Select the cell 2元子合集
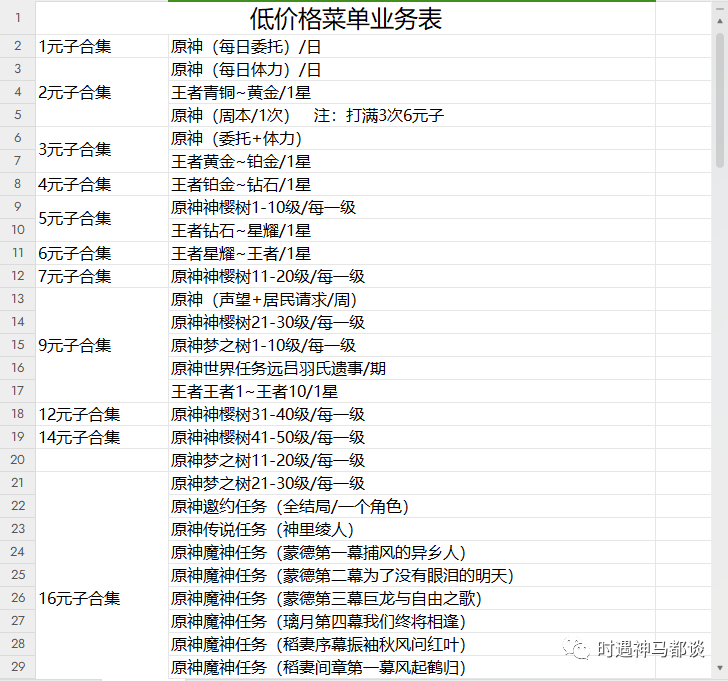Viewport: 728px width, 681px height. pyautogui.click(x=102, y=92)
